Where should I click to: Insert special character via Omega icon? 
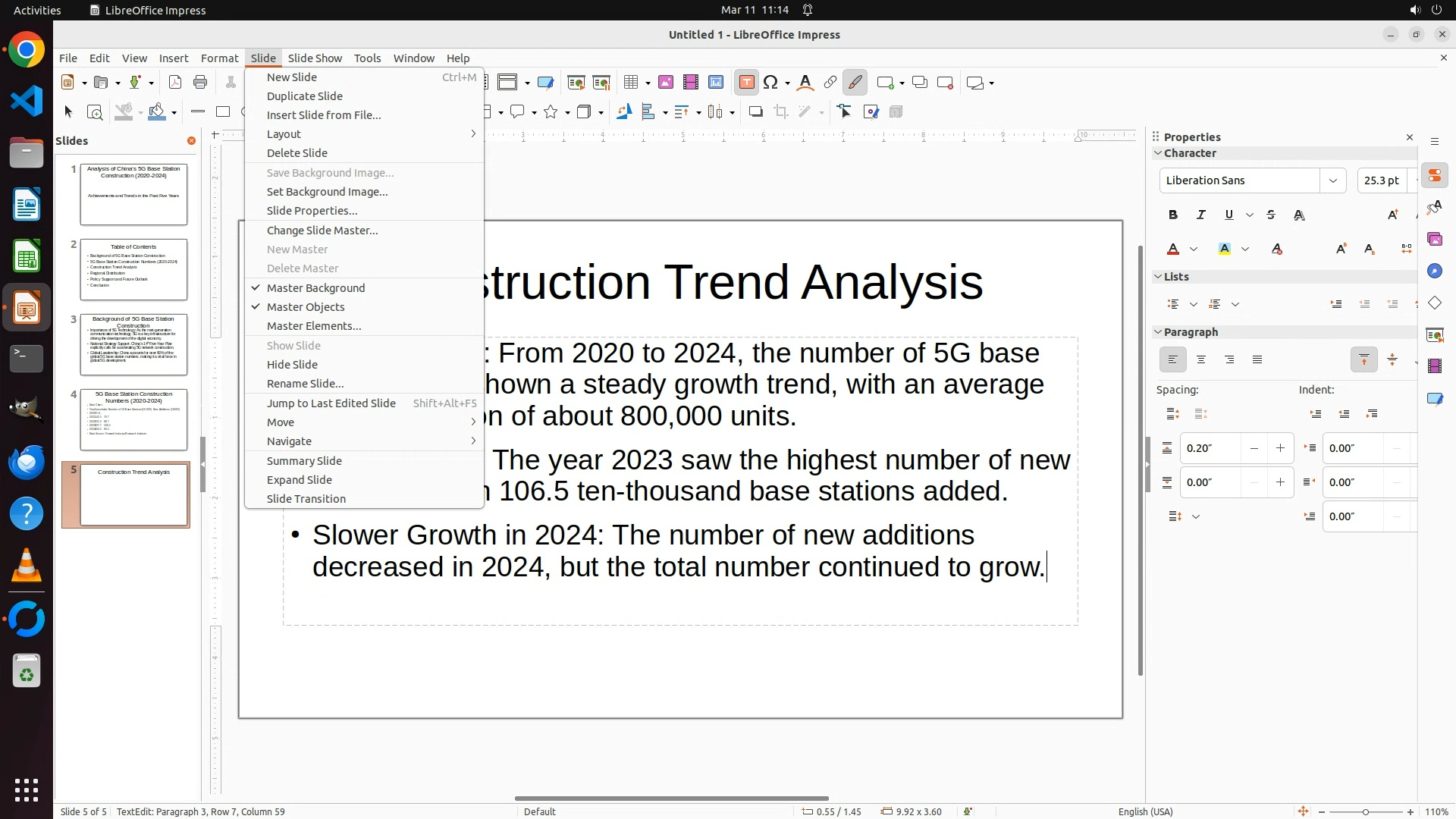[771, 83]
